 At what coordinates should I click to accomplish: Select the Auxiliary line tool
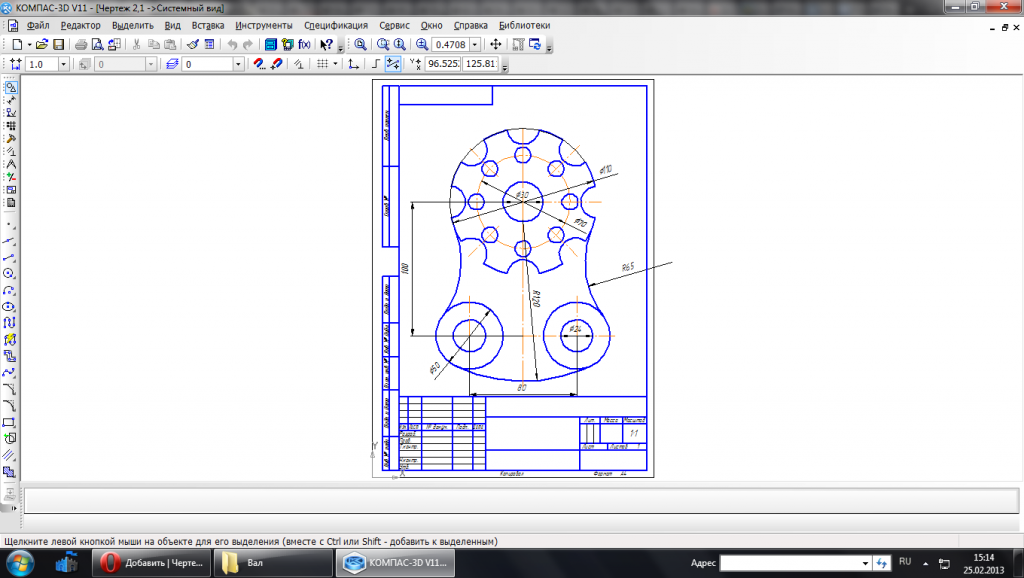coord(9,241)
